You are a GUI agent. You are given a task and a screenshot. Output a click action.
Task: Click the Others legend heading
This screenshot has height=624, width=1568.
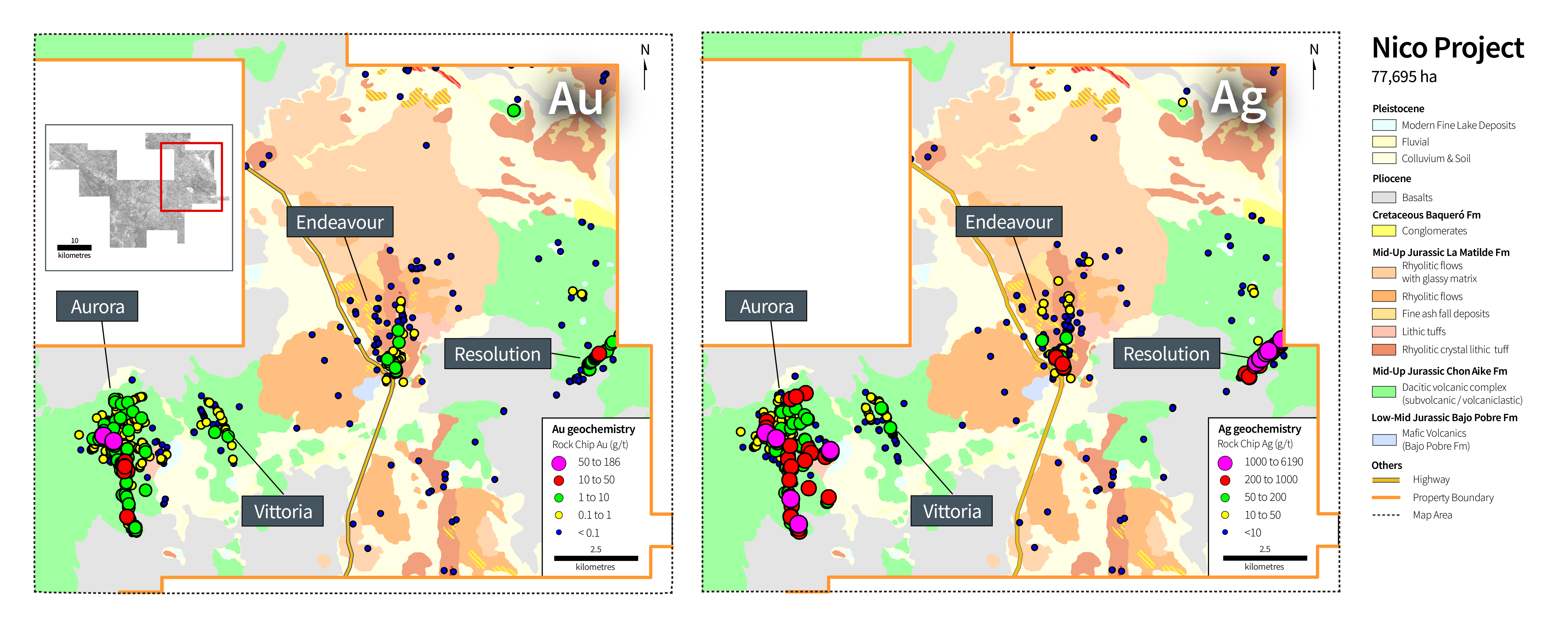point(1387,465)
